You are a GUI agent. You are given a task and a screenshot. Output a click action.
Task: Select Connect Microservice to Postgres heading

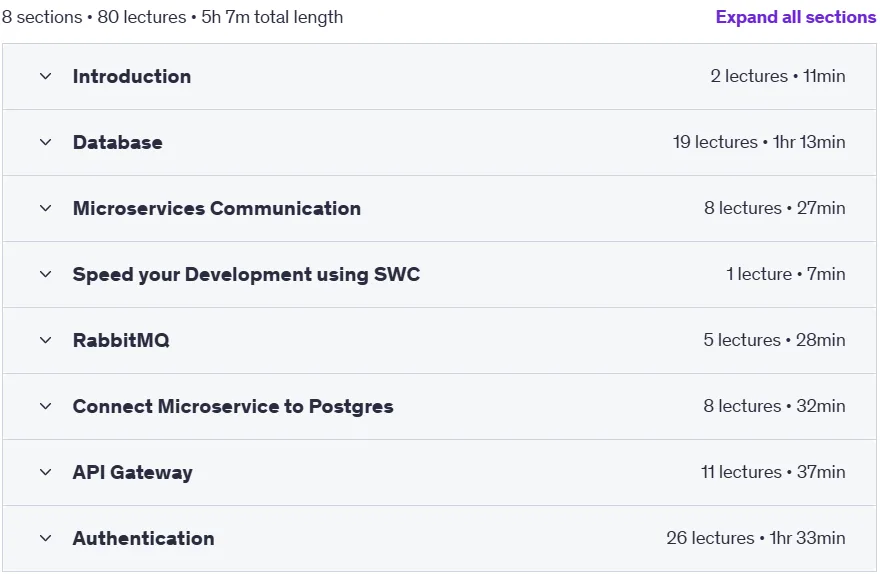[x=233, y=406]
